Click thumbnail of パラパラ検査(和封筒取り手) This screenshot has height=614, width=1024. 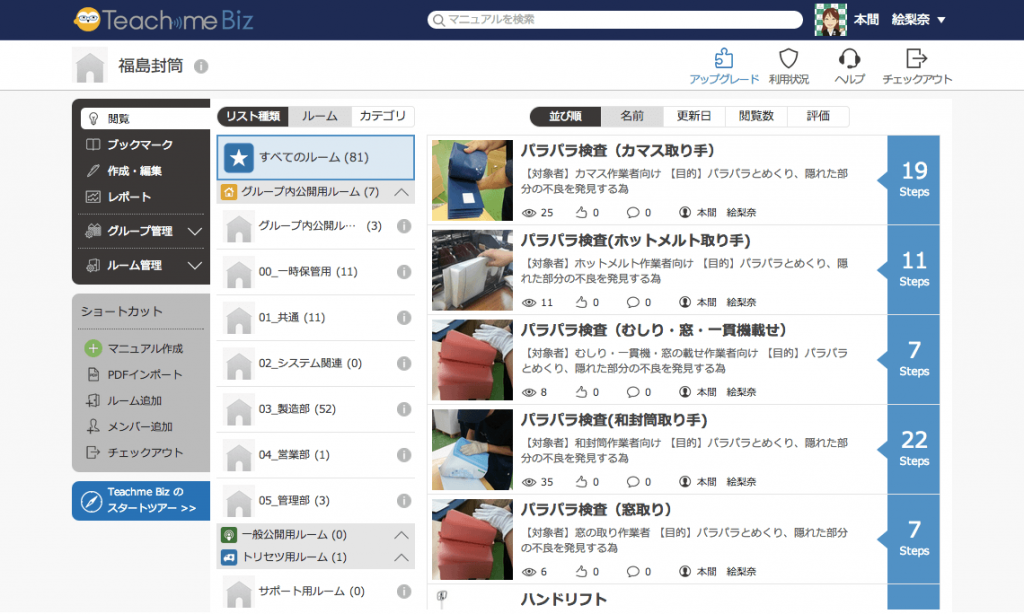[472, 450]
